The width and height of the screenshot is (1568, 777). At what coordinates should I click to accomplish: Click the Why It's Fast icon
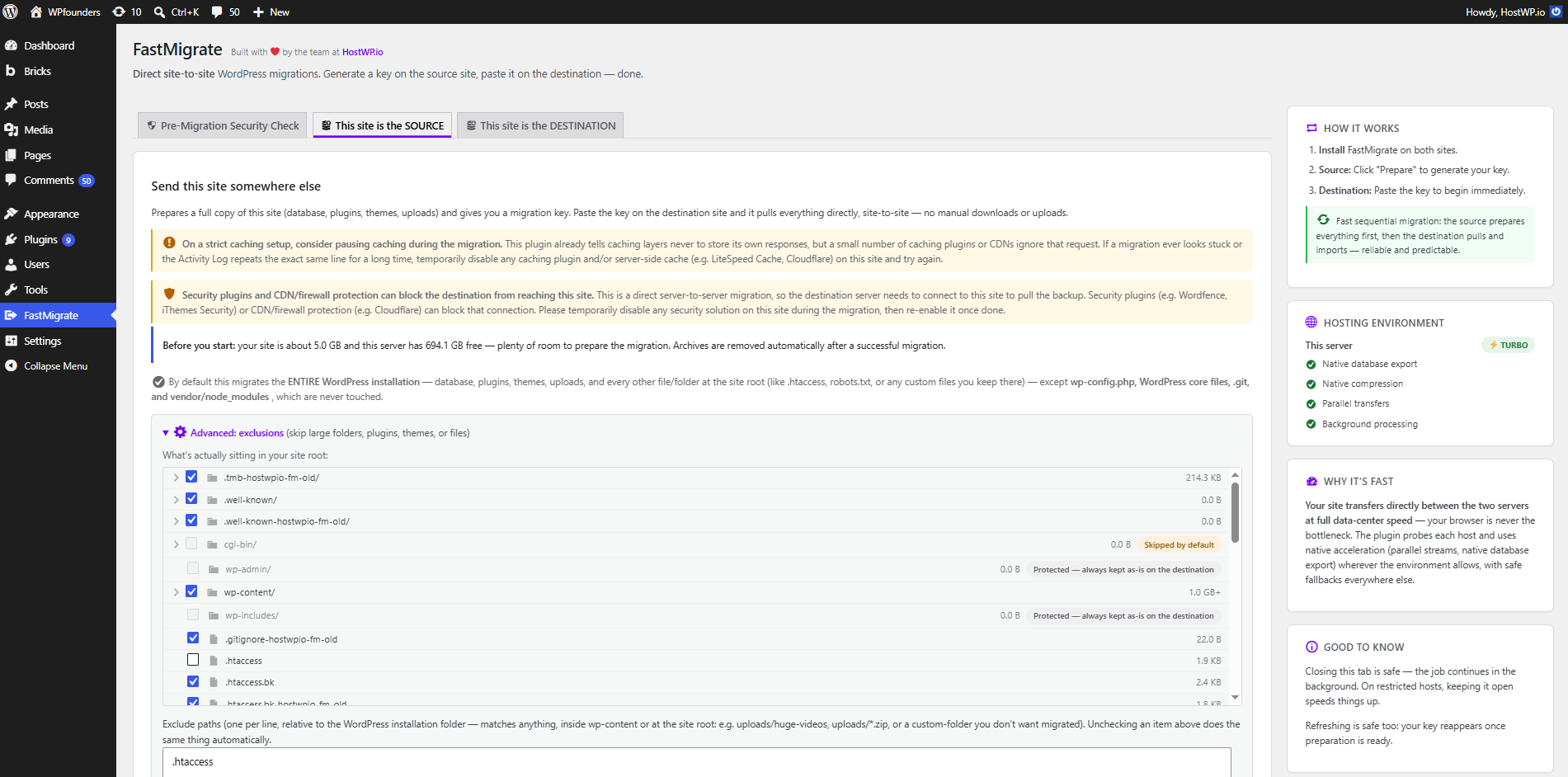pos(1311,482)
